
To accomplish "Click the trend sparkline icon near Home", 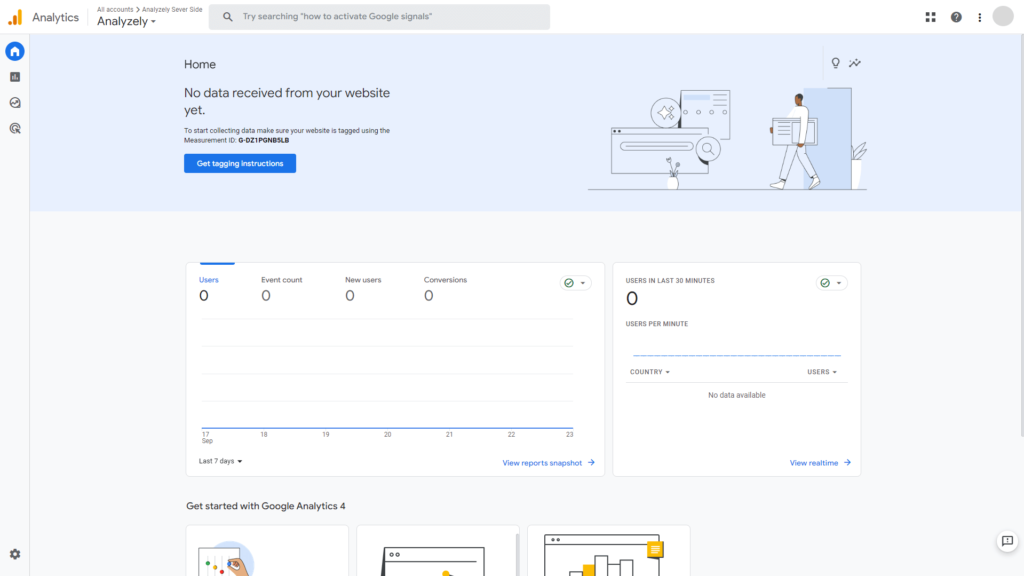I will [855, 63].
